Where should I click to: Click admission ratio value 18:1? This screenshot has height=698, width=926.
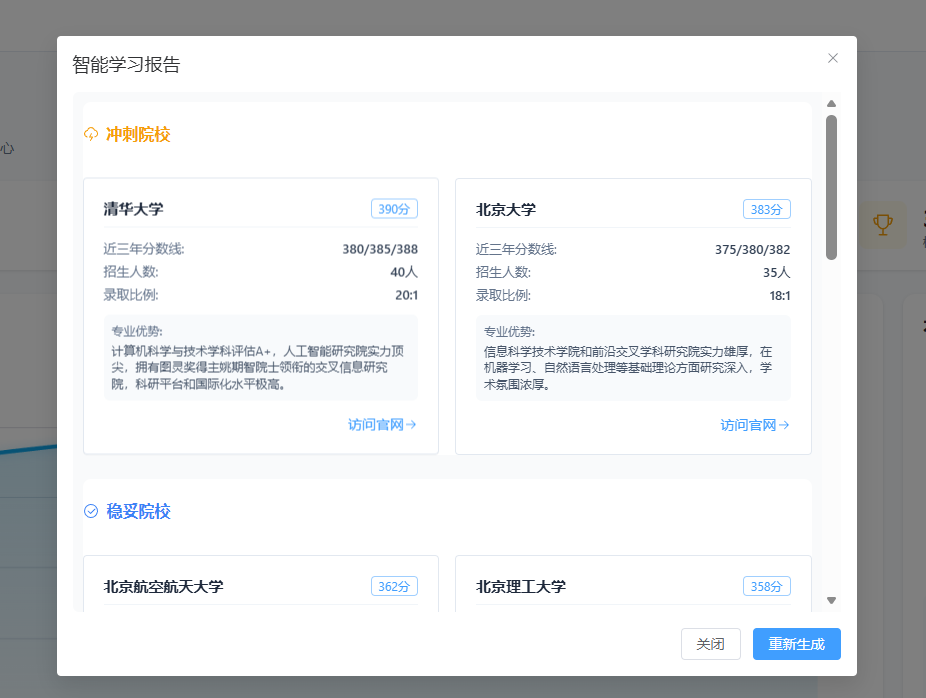(780, 296)
